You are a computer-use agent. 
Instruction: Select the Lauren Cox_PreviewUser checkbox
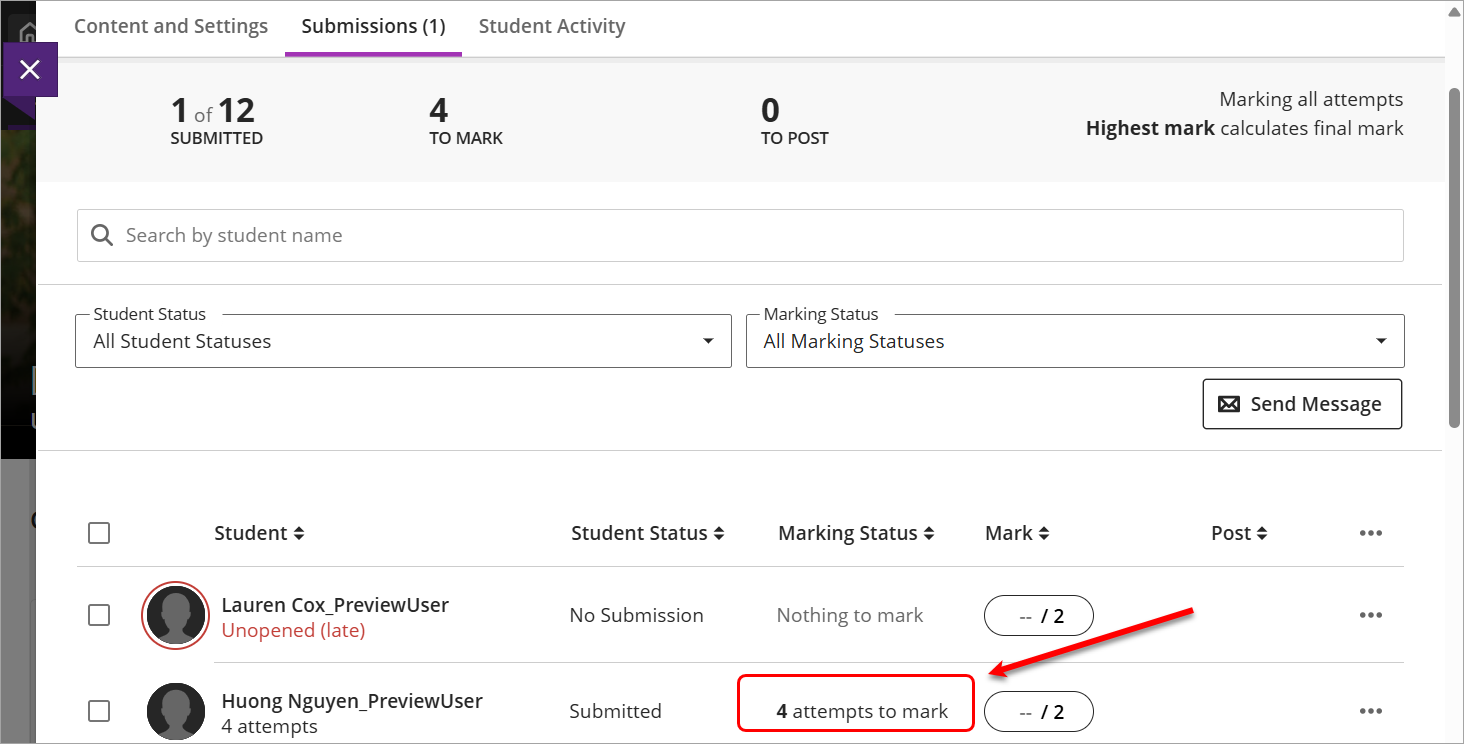pos(99,615)
